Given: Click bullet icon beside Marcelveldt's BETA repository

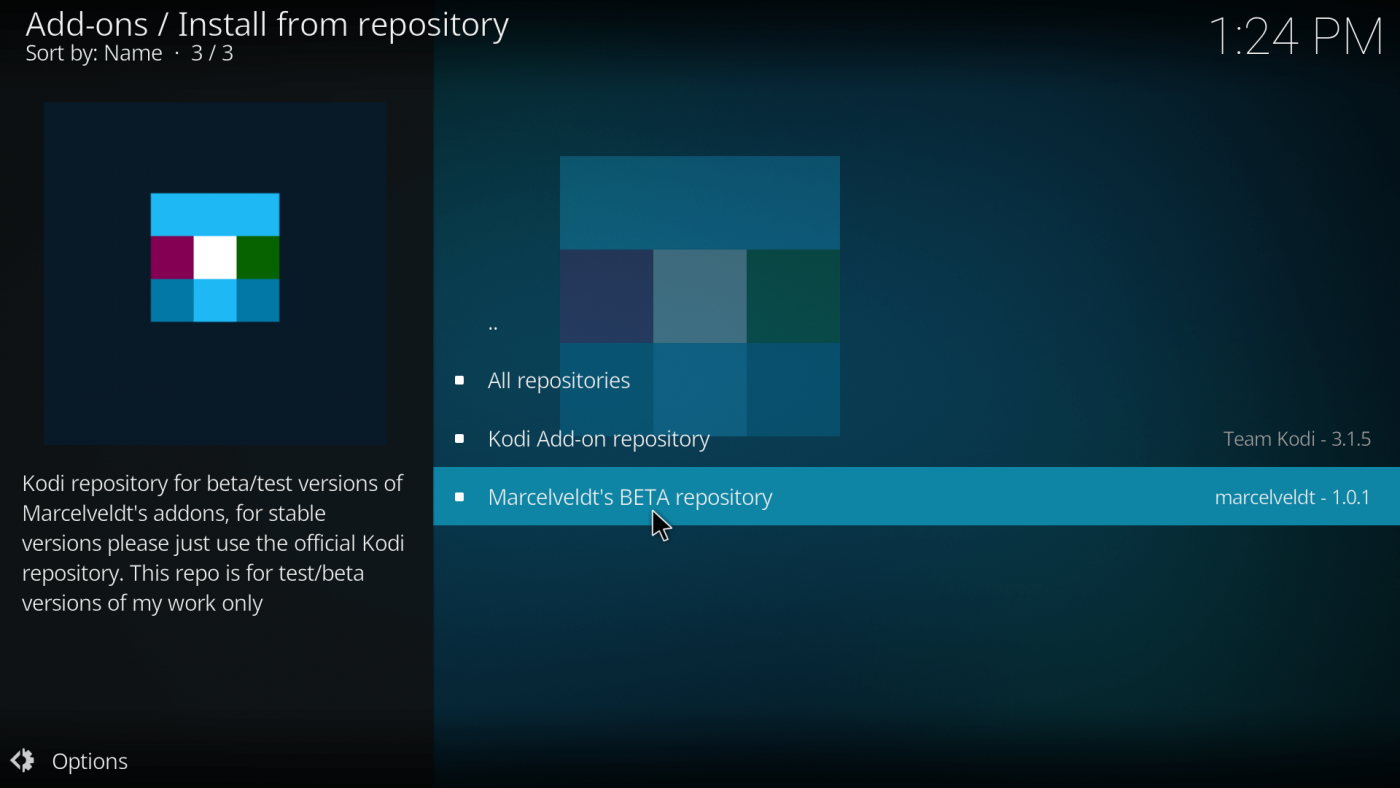Looking at the screenshot, I should [460, 496].
